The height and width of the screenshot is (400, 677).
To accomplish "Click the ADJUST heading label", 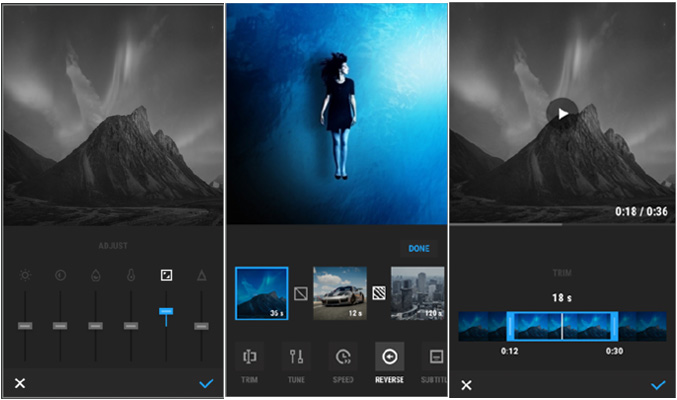I will pos(113,246).
